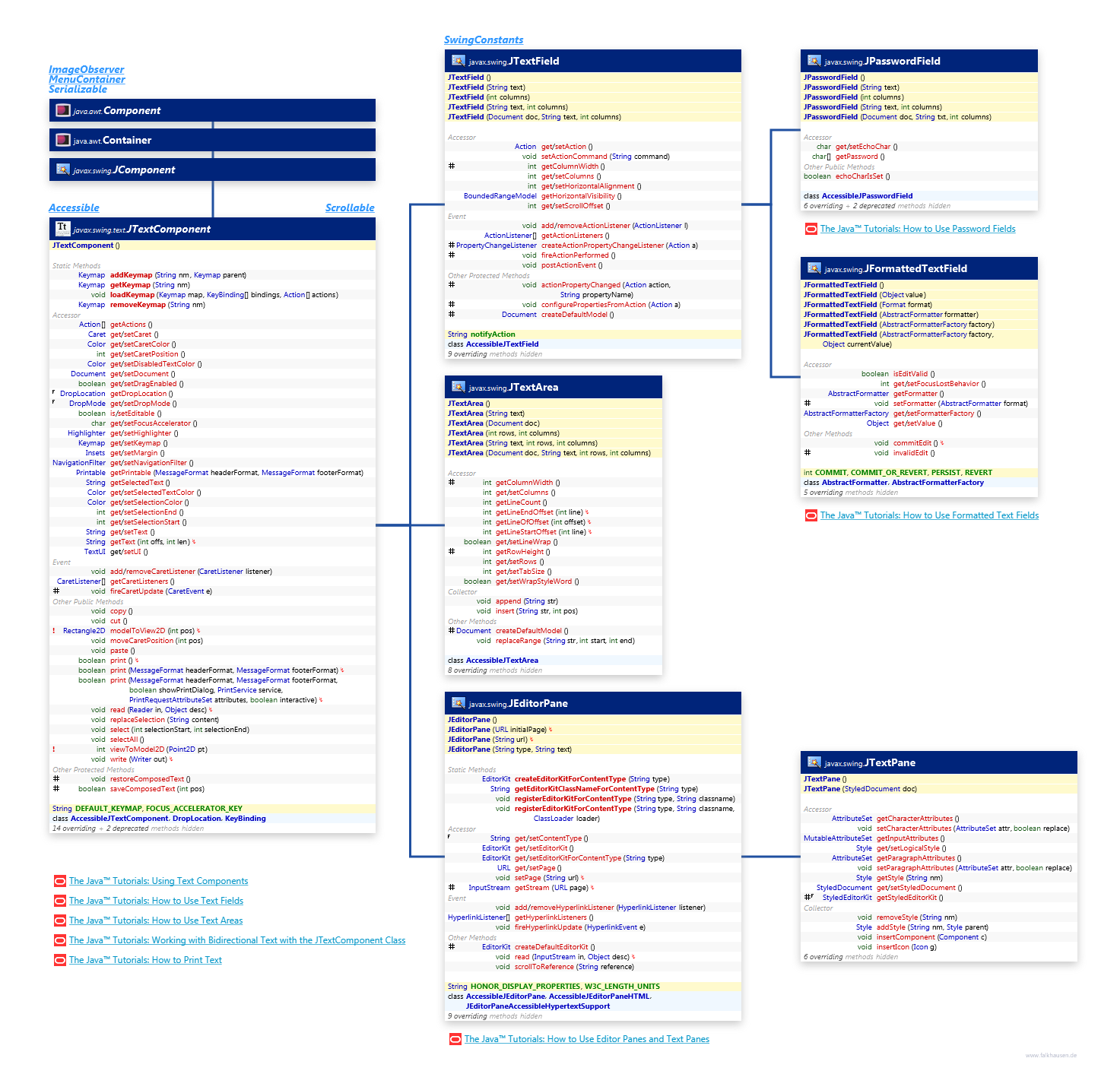
Task: Click the JFormattedTextField class icon
Action: (814, 268)
